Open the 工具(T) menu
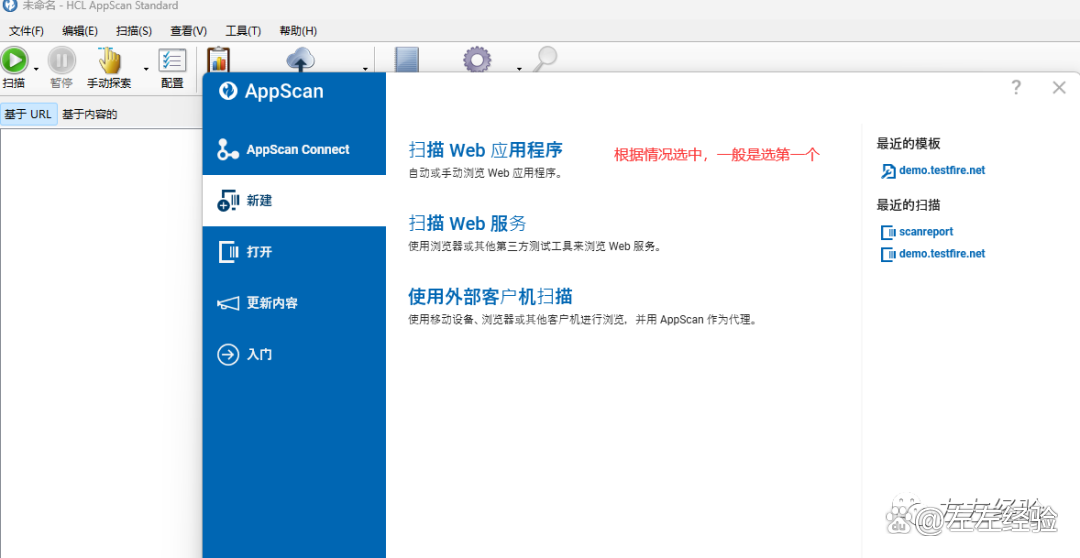The image size is (1080, 558). pyautogui.click(x=243, y=31)
